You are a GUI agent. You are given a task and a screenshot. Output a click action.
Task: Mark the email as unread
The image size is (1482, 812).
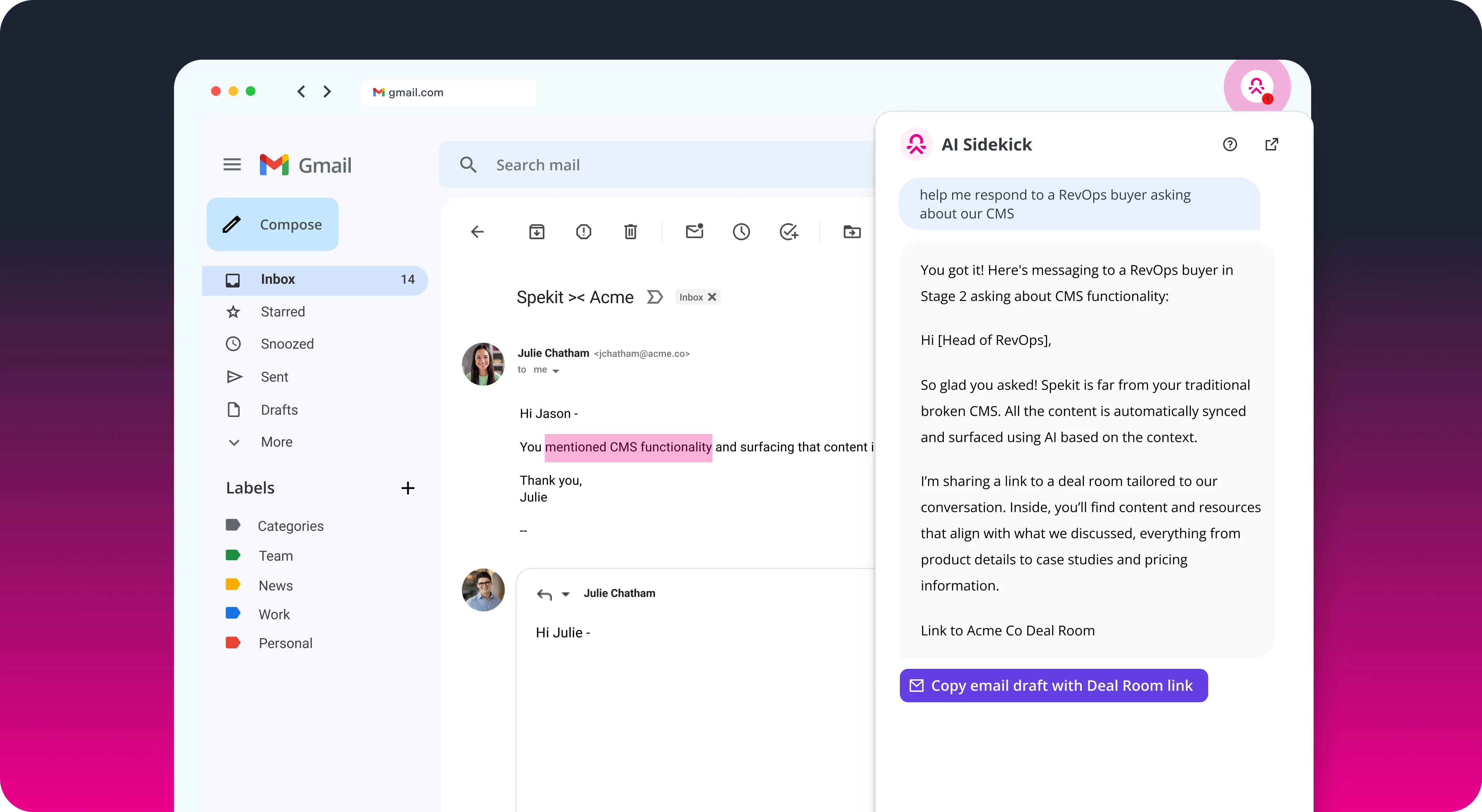click(x=694, y=231)
